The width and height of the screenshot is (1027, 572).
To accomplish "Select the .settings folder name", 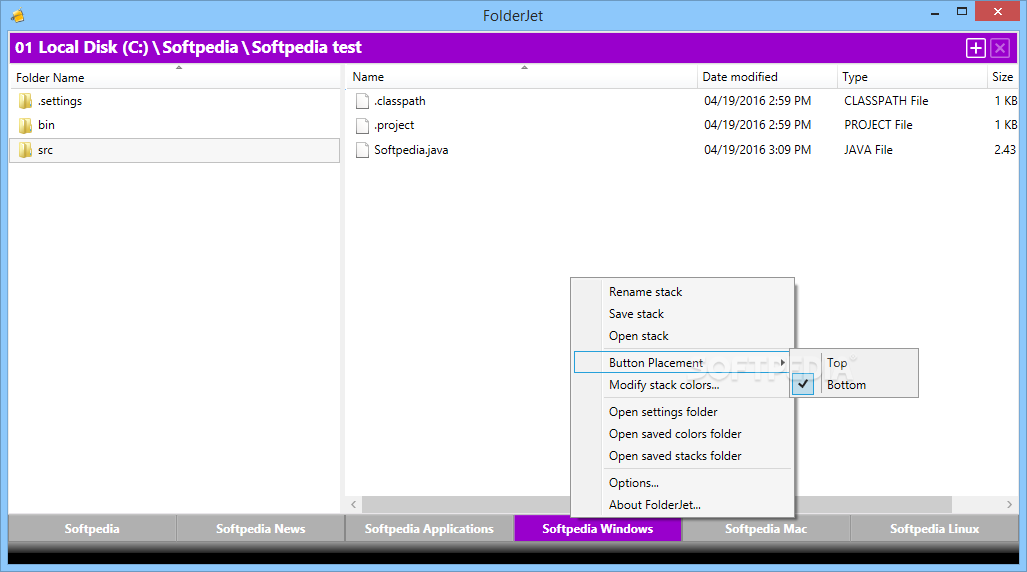I will (60, 101).
